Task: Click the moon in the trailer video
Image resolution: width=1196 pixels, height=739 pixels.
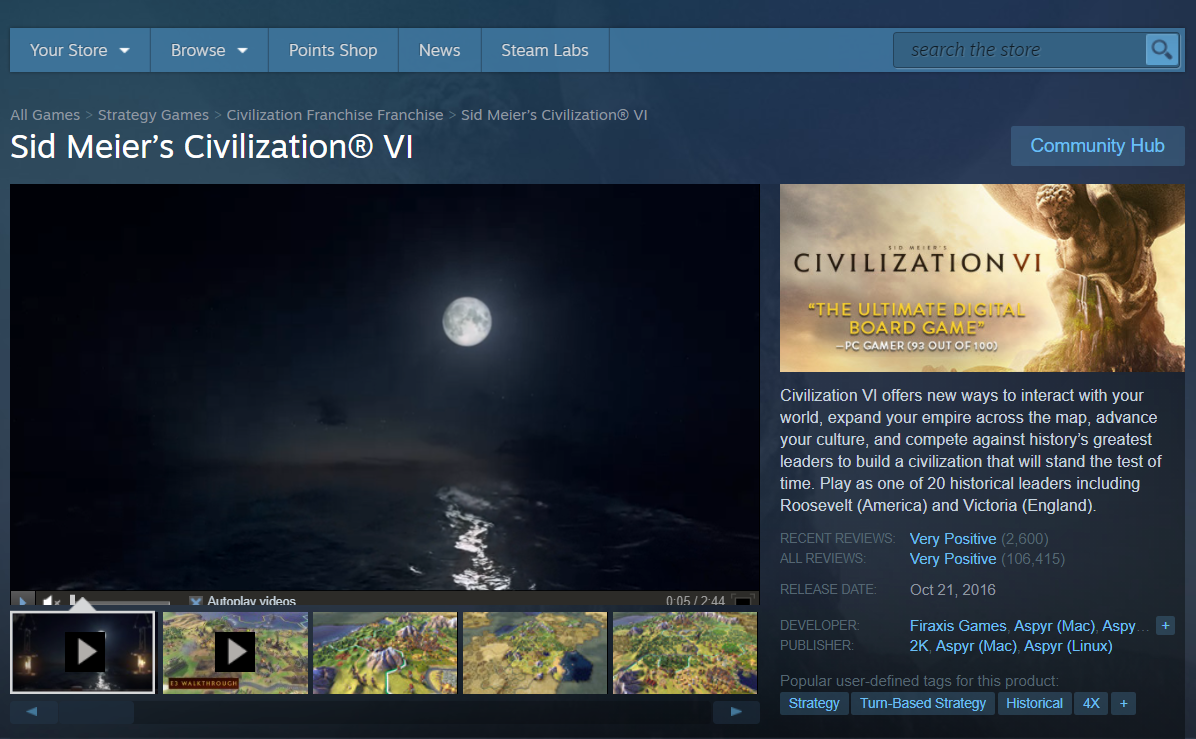Action: 467,321
